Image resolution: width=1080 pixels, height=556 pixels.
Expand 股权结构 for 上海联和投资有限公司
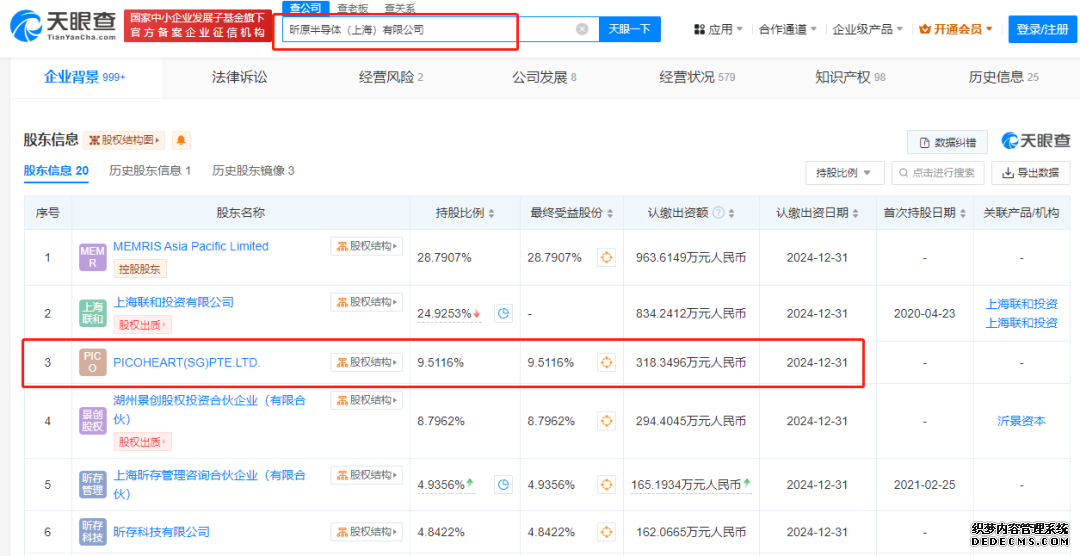(366, 302)
